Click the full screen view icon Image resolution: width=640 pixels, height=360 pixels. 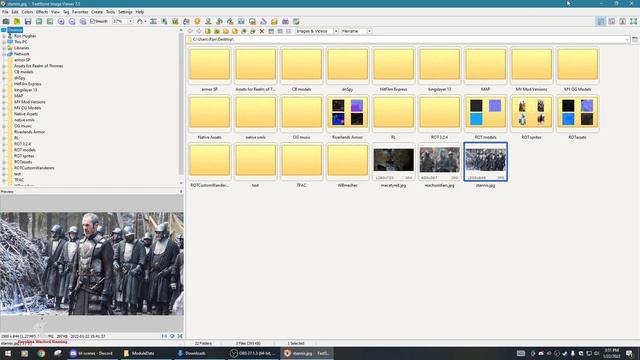coord(633,21)
